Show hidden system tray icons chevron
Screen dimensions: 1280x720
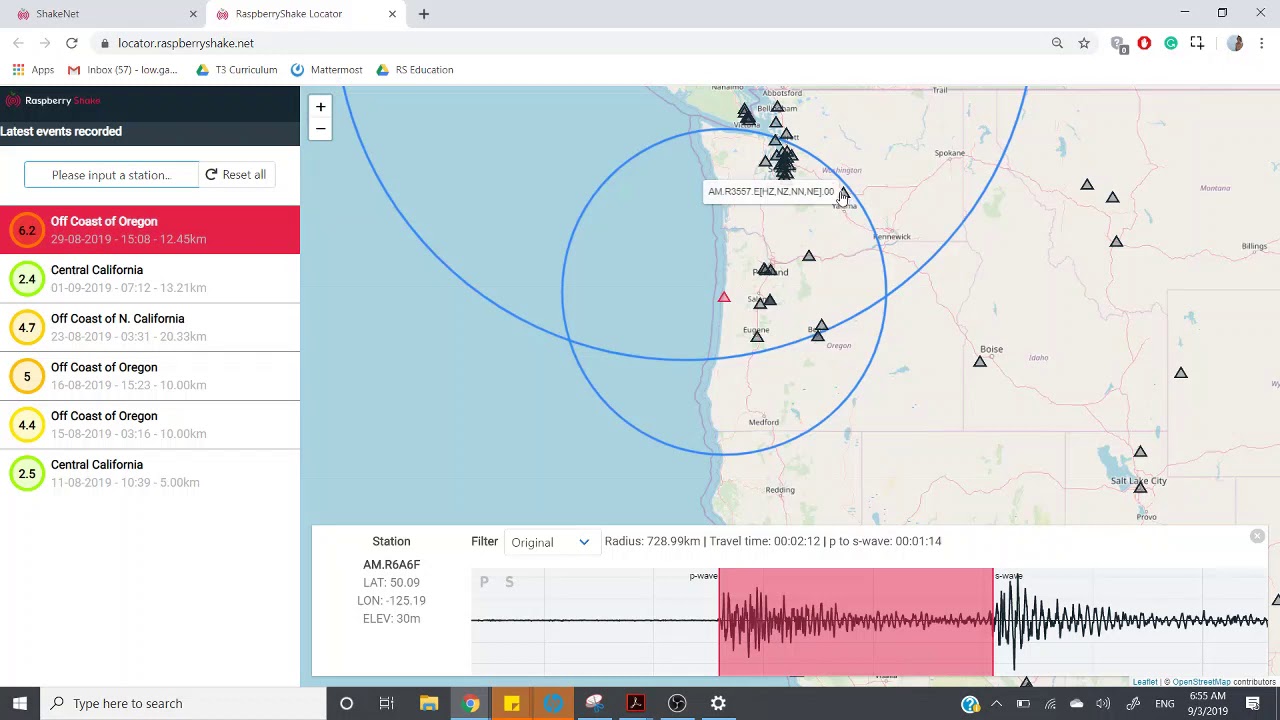(996, 703)
